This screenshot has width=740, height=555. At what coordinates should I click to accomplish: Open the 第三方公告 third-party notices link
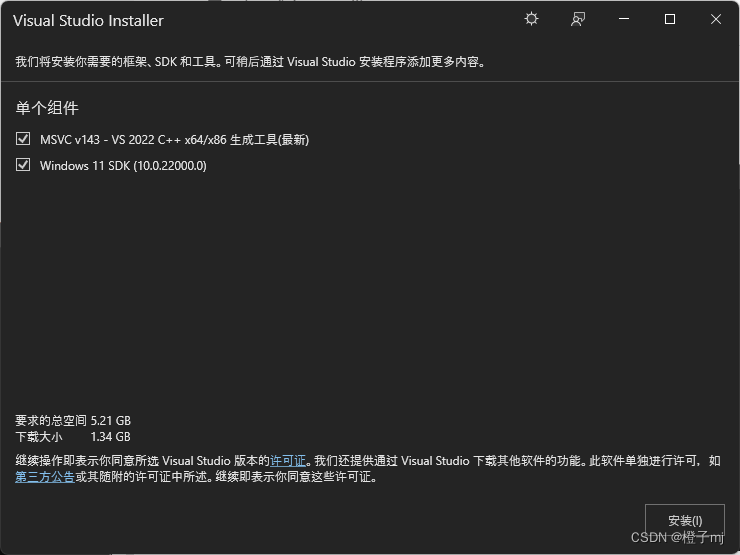coord(45,477)
